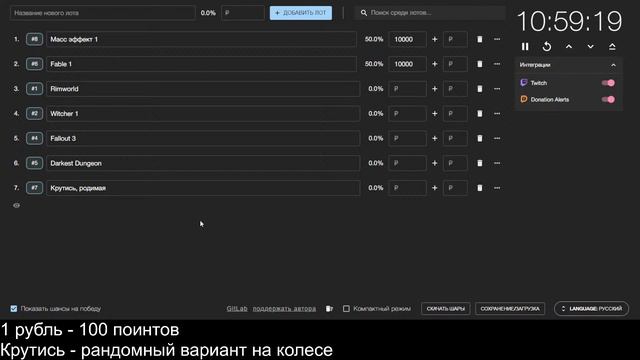Click СОХРАНЕНИЕ/ЗАГРУЗКА button
640x360 pixels.
click(x=510, y=309)
